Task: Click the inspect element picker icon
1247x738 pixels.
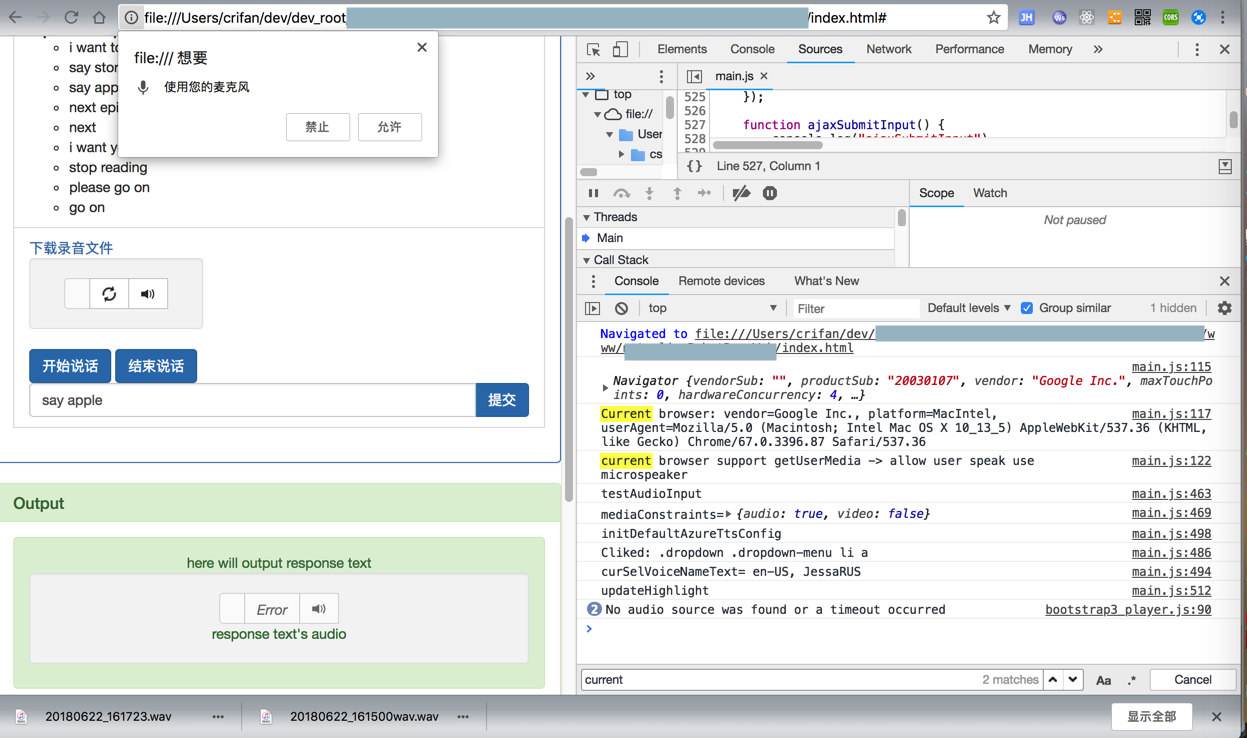Action: (594, 49)
